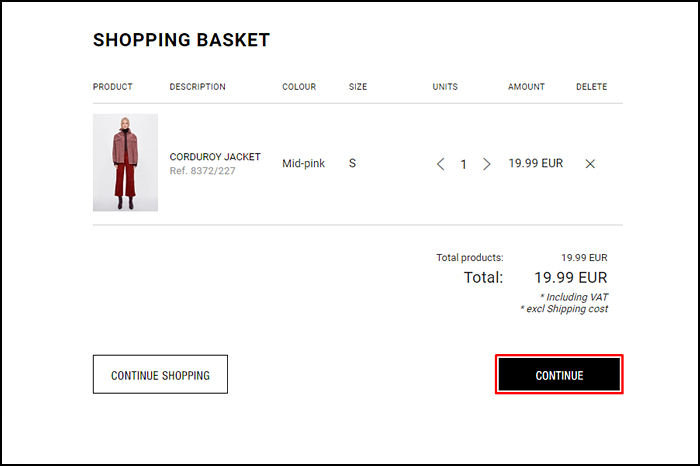Click the SHOPPING BASKET heading

[x=181, y=40]
